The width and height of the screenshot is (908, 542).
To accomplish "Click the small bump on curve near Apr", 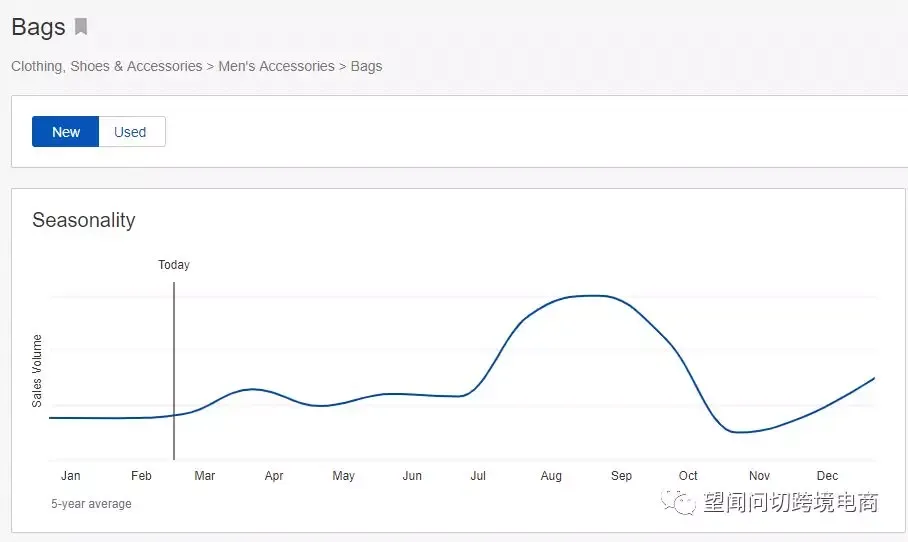I will click(x=252, y=389).
